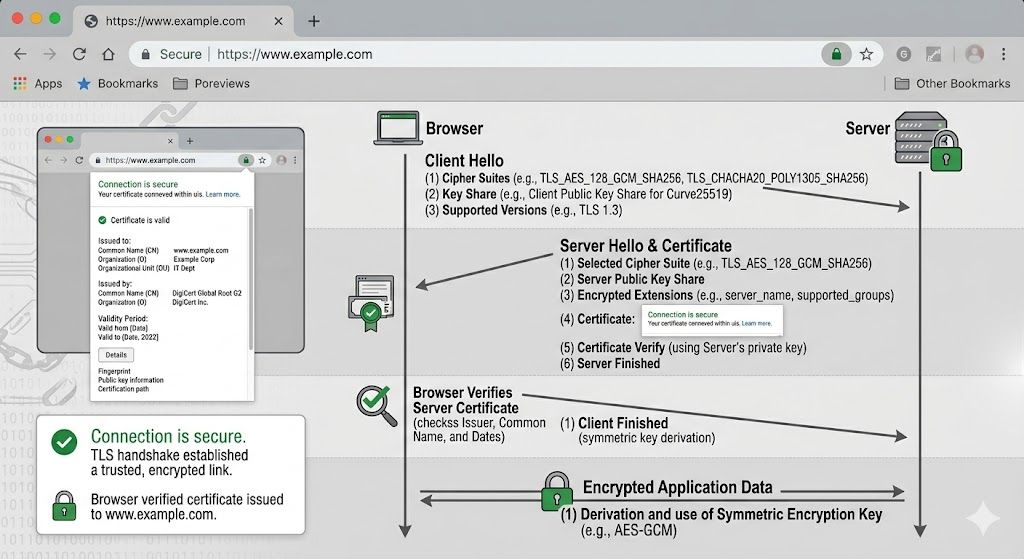Click Public key information entry
This screenshot has width=1024, height=559.
click(x=131, y=379)
